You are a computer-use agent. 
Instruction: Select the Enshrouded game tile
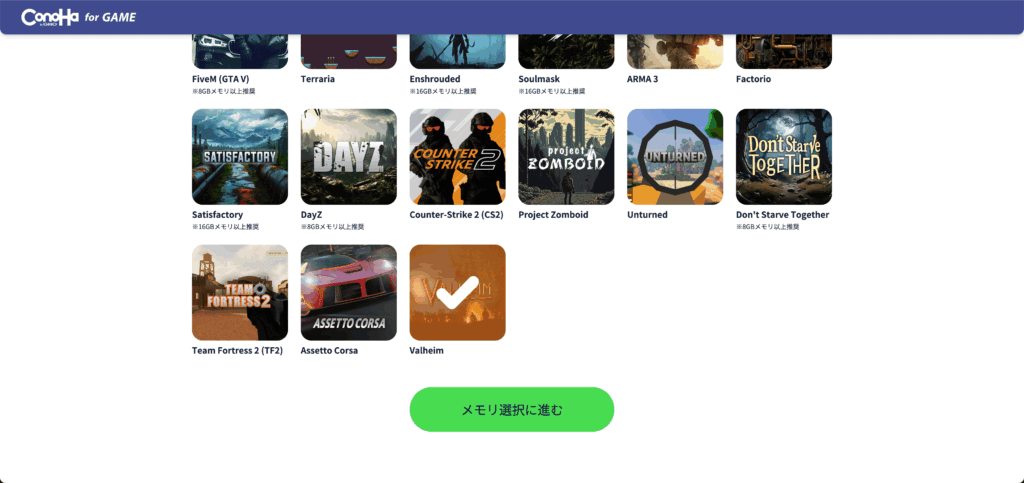pos(458,51)
